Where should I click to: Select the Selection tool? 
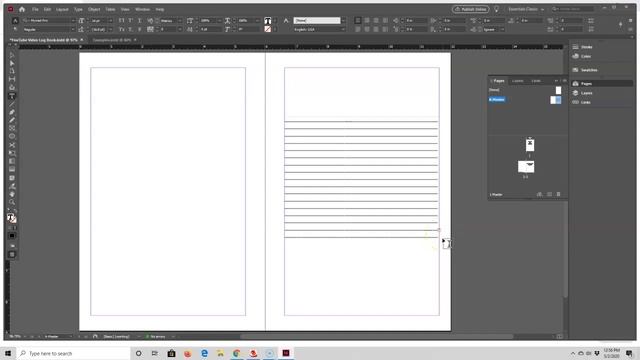coord(12,55)
